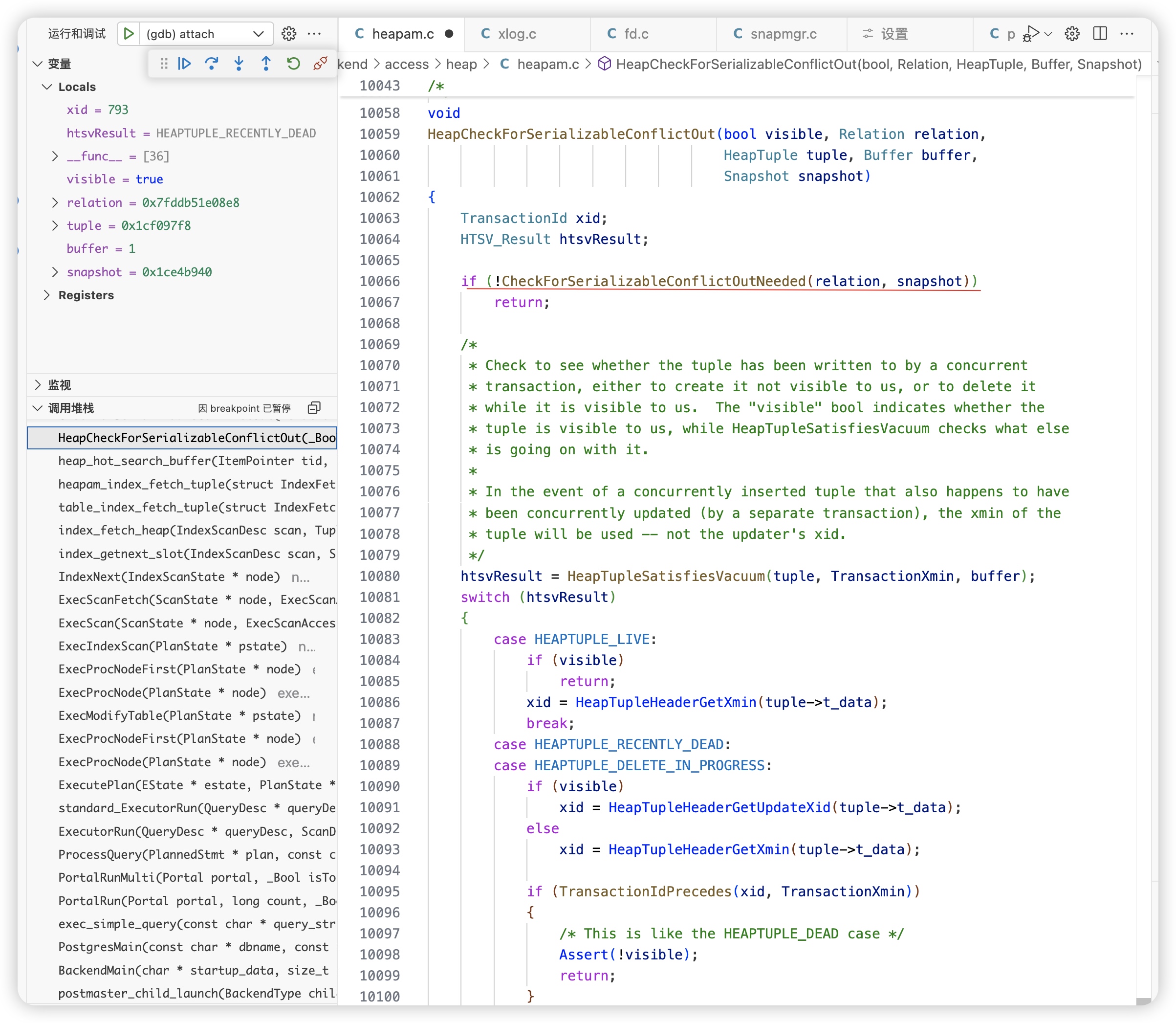Viewport: 1176px width, 1023px height.
Task: Click the Step Out debug icon
Action: pyautogui.click(x=266, y=64)
